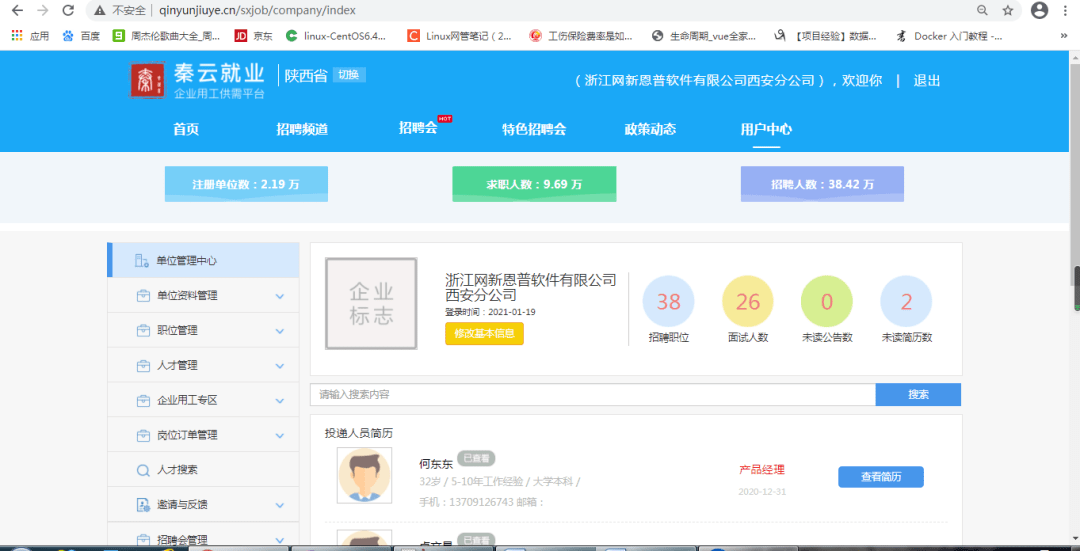Expand 岗位订单管理 chevron
This screenshot has width=1080, height=551.
280,436
